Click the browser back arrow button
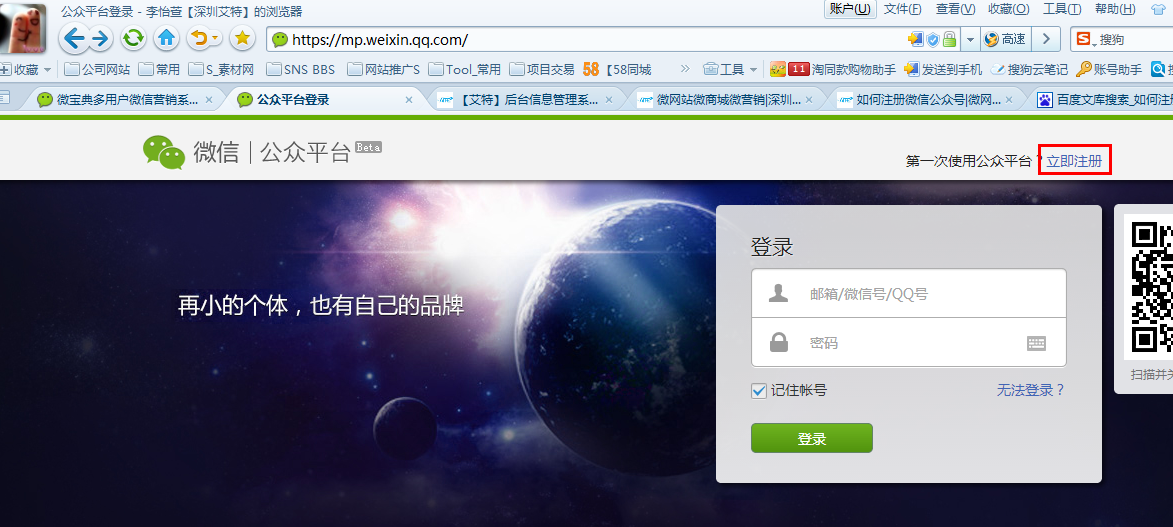 [74, 39]
